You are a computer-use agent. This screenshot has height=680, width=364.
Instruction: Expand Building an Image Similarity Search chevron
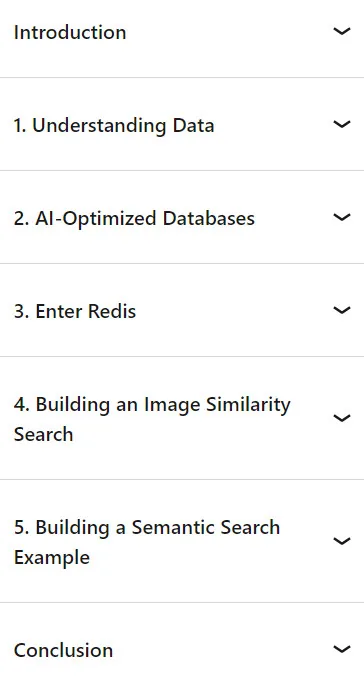[341, 418]
